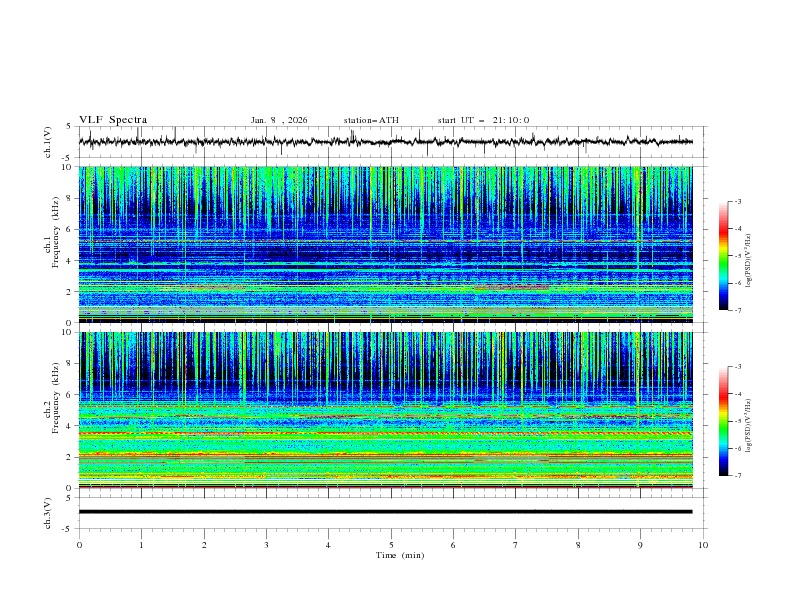792x612 pixels.
Task: Click time axis tick label "9"
Action: click(640, 545)
